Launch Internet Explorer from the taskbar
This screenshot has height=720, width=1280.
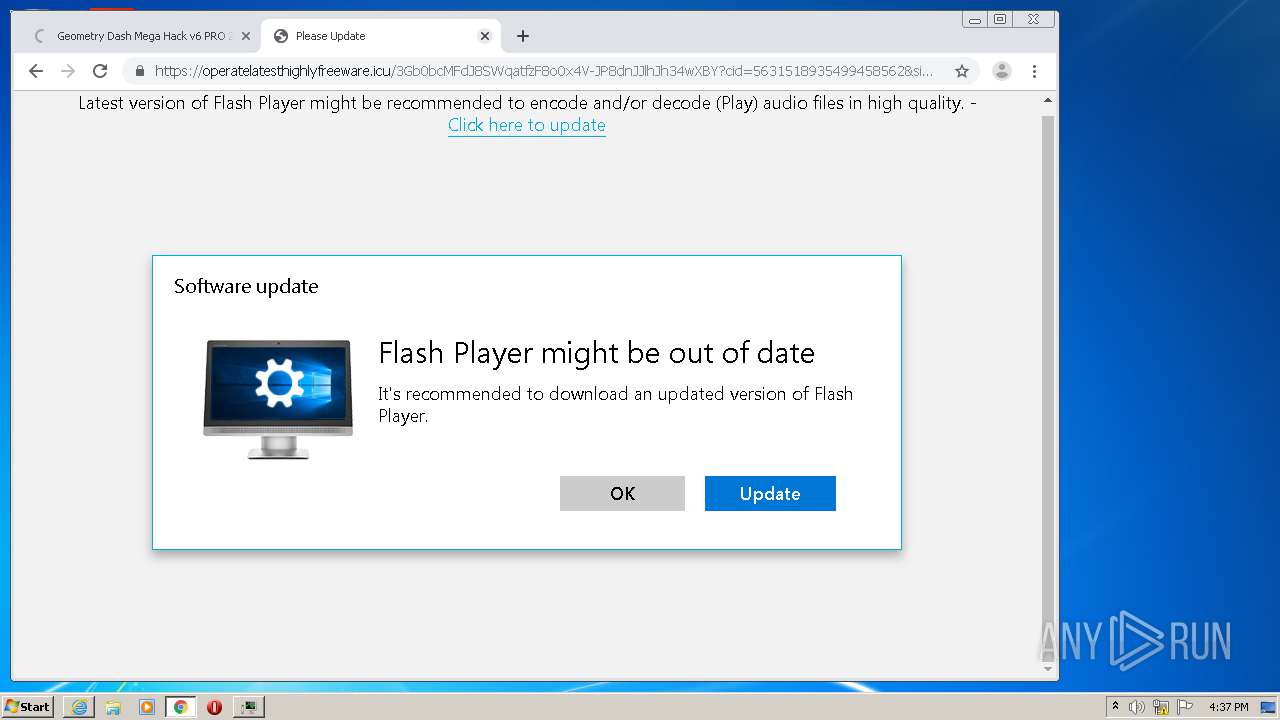click(79, 707)
